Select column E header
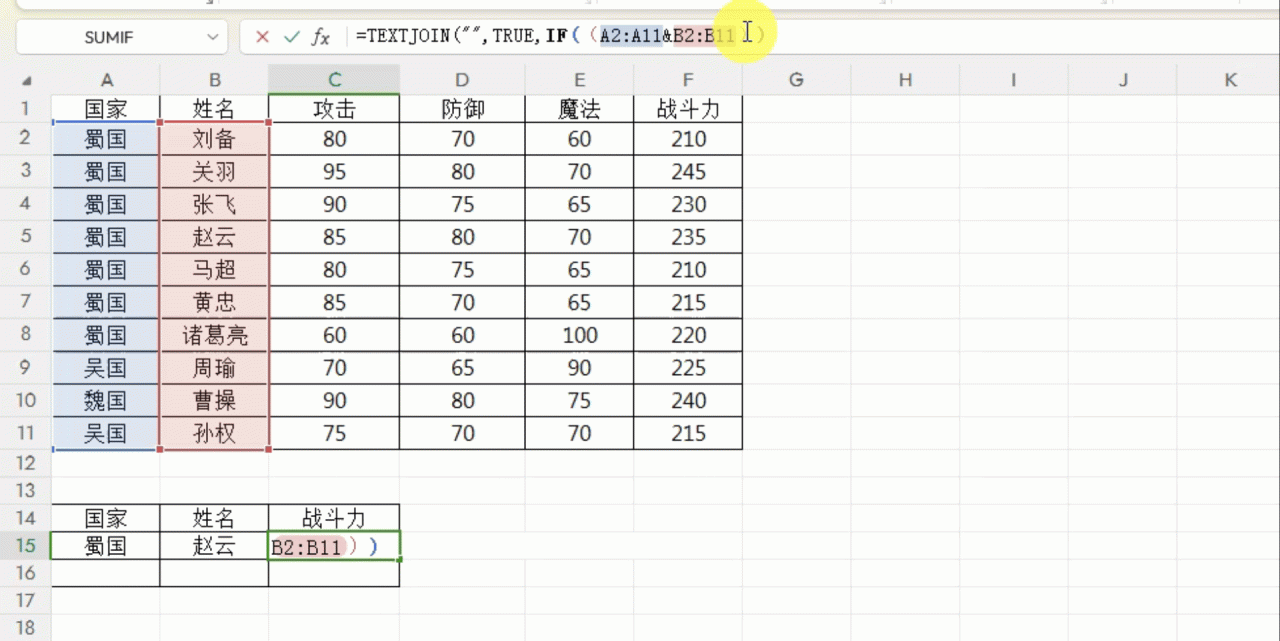 pyautogui.click(x=580, y=80)
